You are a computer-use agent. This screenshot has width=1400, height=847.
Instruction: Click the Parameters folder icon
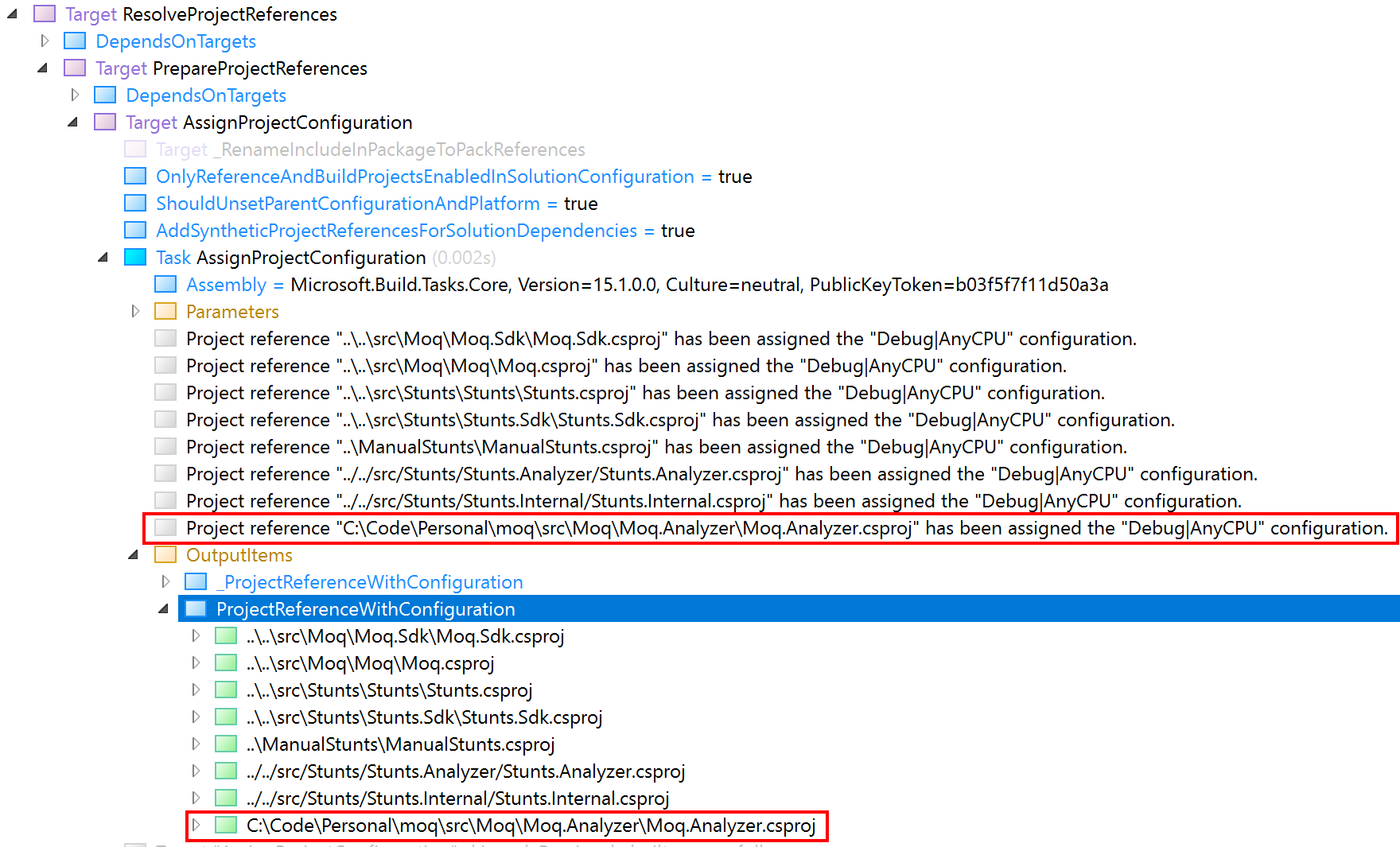165,311
